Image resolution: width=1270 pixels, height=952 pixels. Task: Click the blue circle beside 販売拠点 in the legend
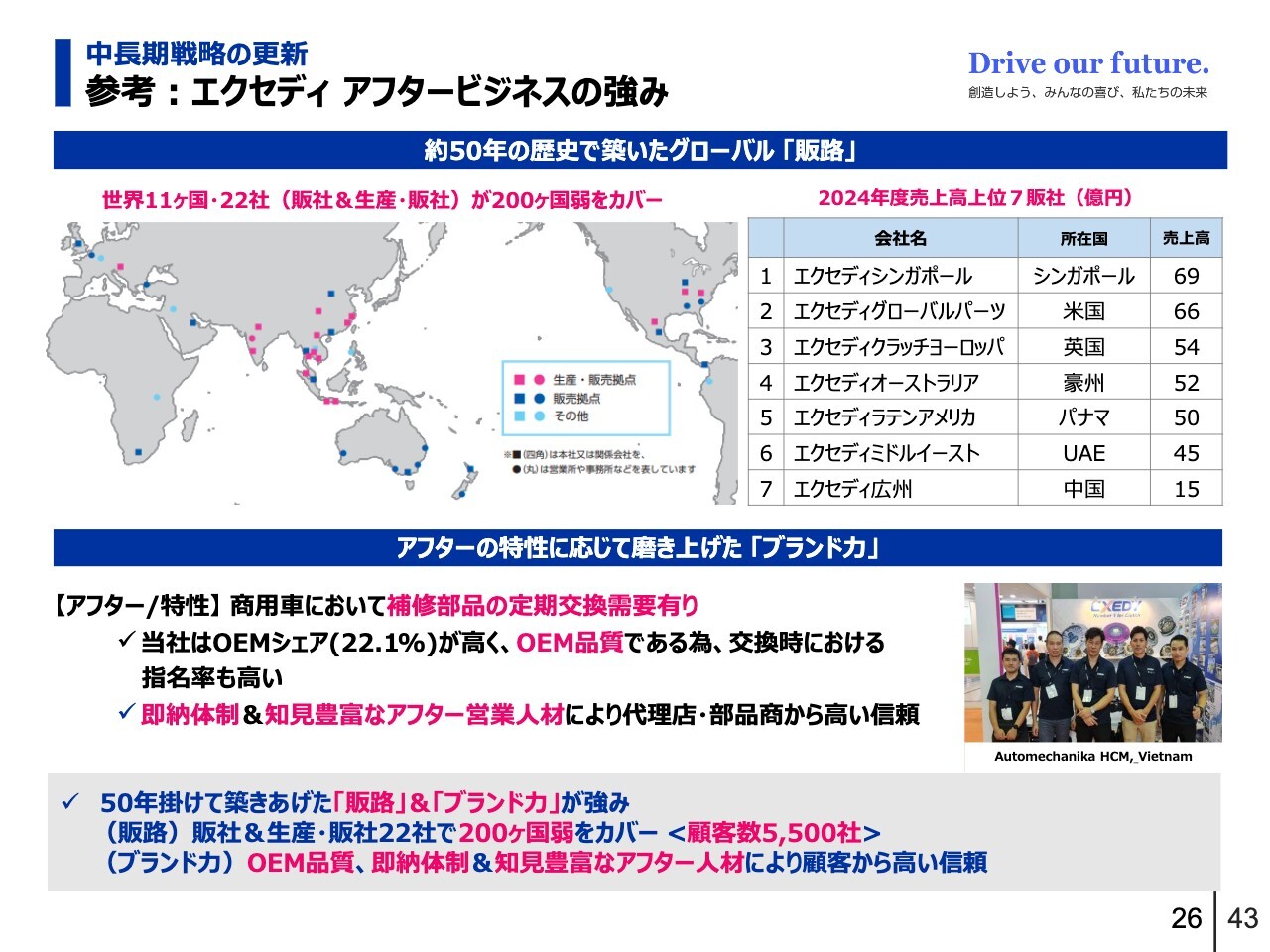[538, 398]
